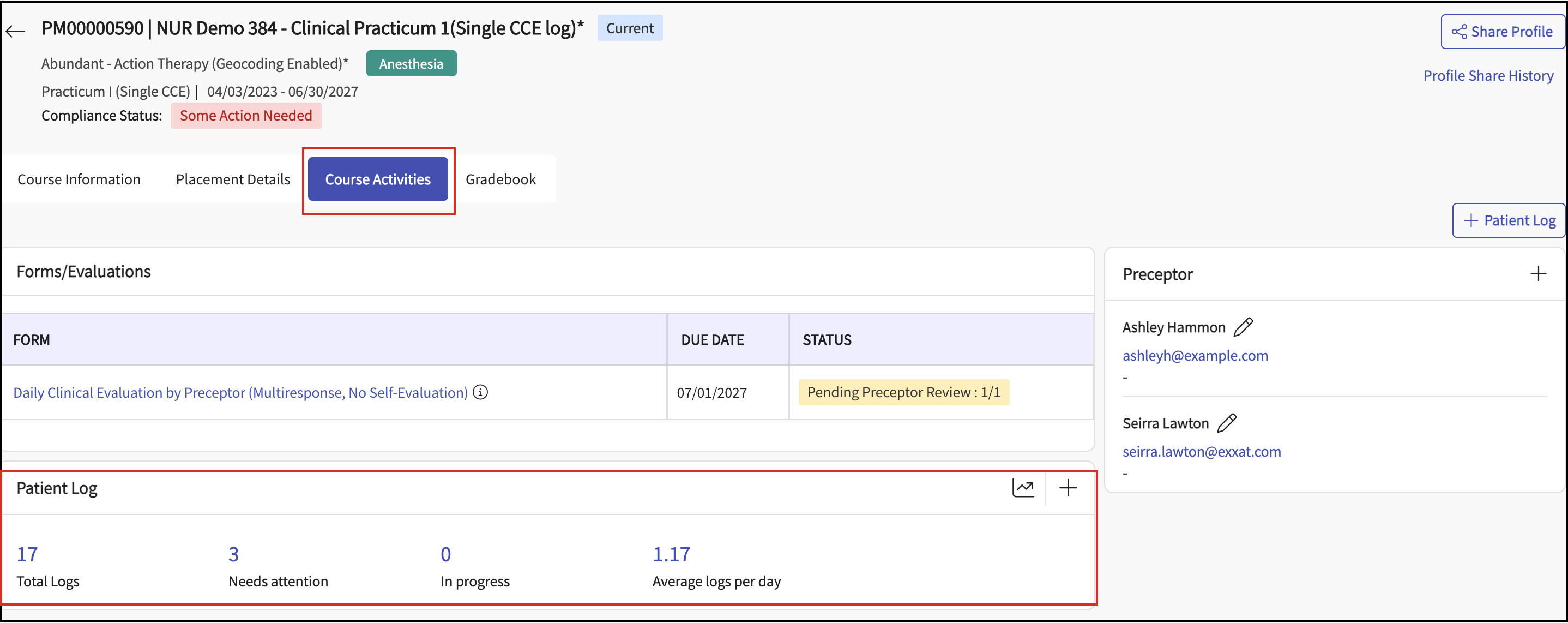
Task: Add a preceptor with plus icon
Action: click(x=1537, y=273)
